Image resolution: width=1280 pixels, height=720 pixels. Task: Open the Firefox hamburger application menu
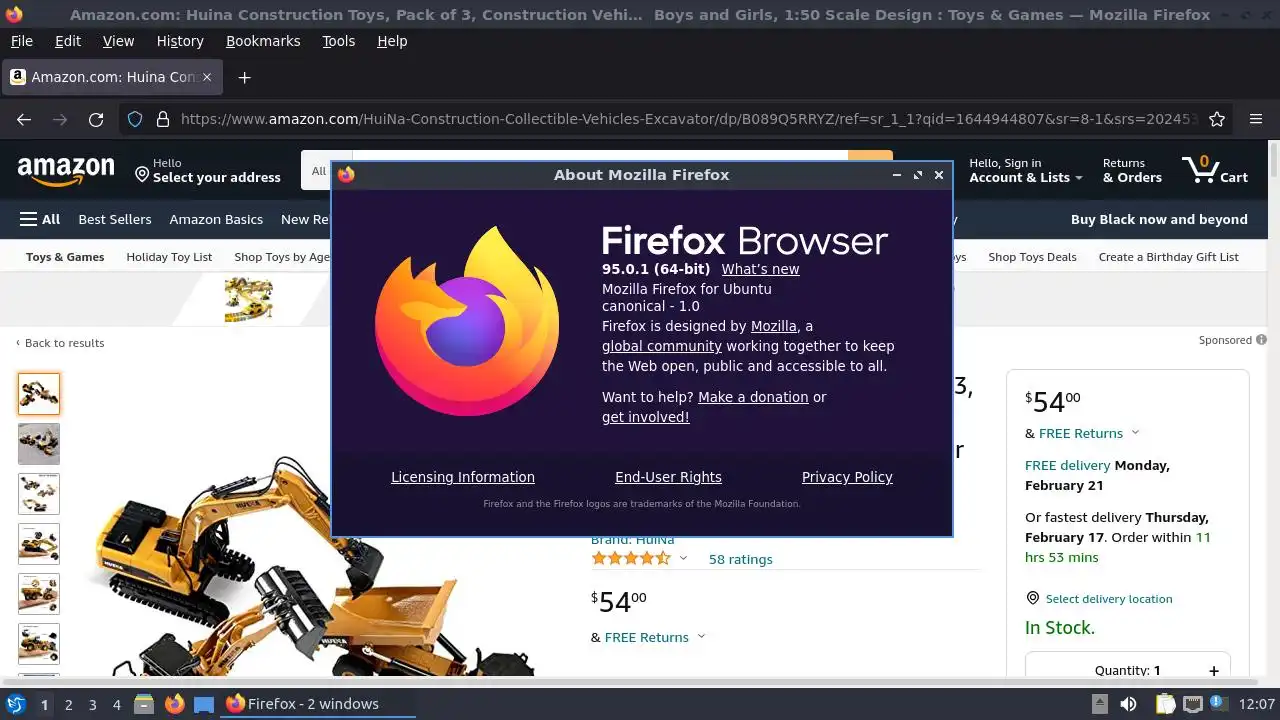click(x=1256, y=119)
